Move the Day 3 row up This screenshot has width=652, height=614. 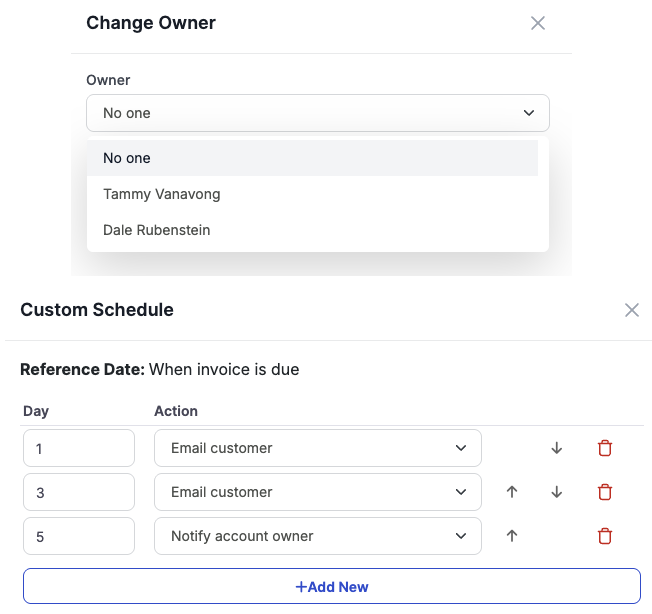coord(512,492)
